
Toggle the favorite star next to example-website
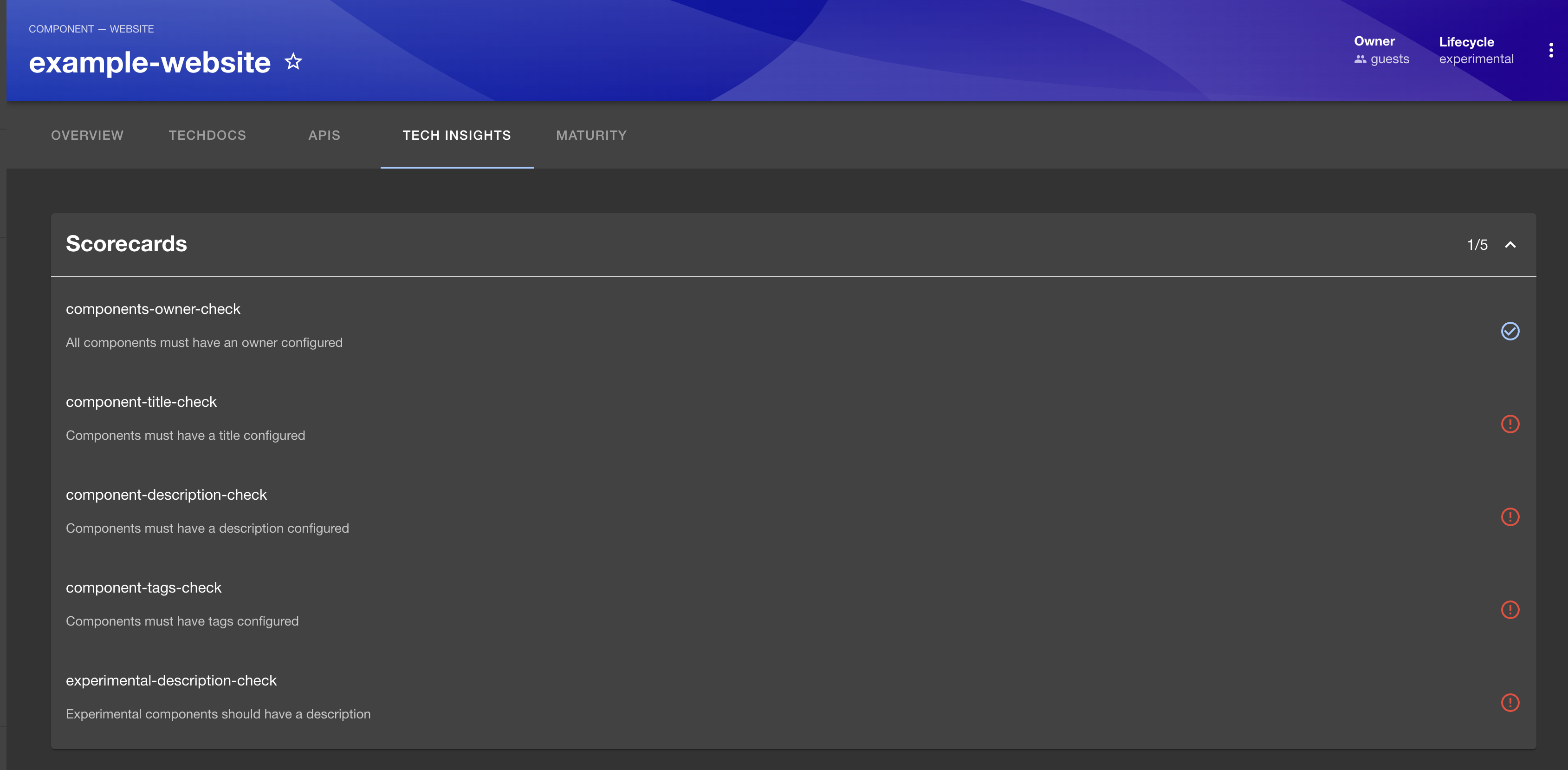click(293, 61)
